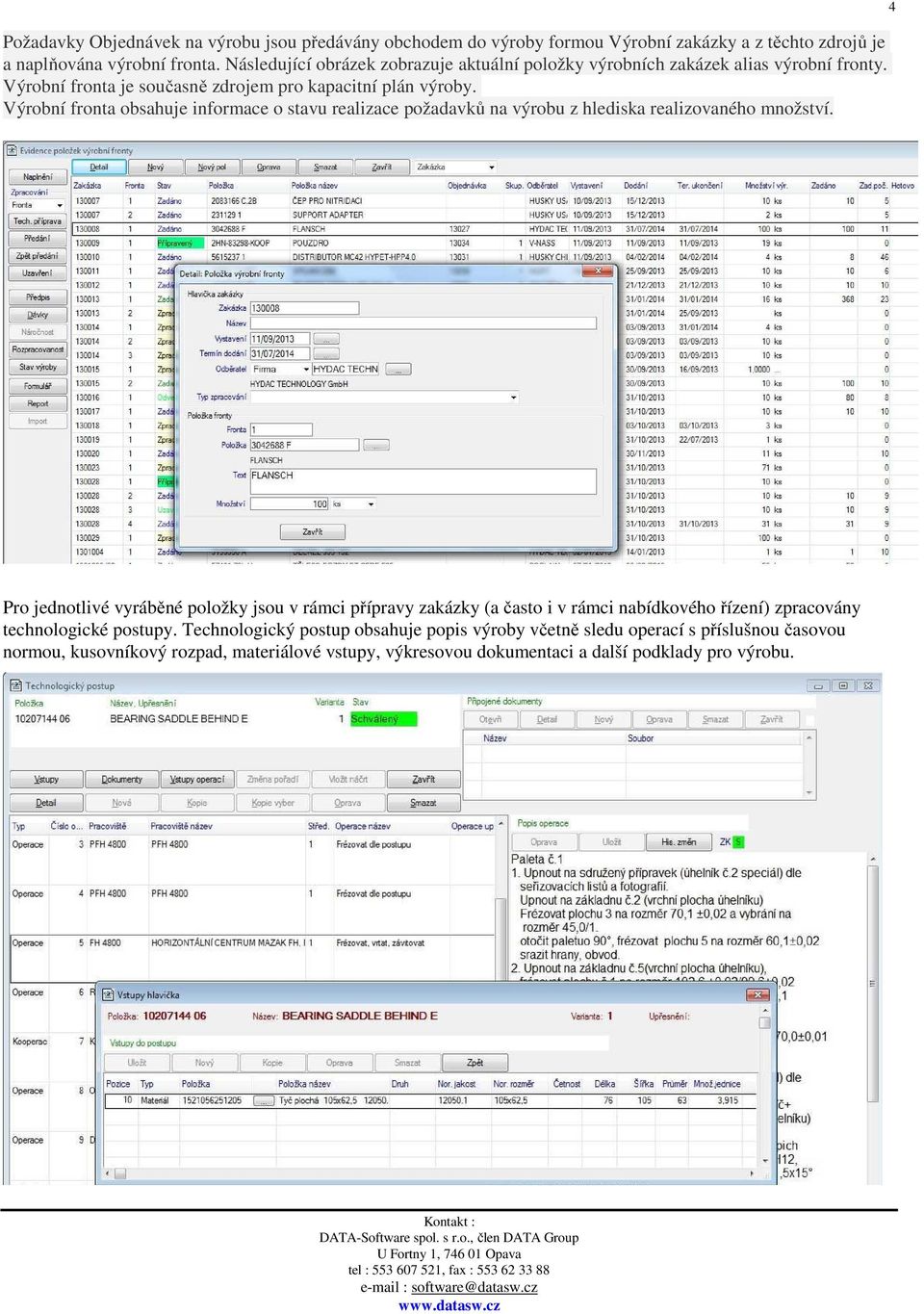The image size is (924, 1314).
Task: Click Smazat in Evidence položek toolbar
Action: (325, 167)
